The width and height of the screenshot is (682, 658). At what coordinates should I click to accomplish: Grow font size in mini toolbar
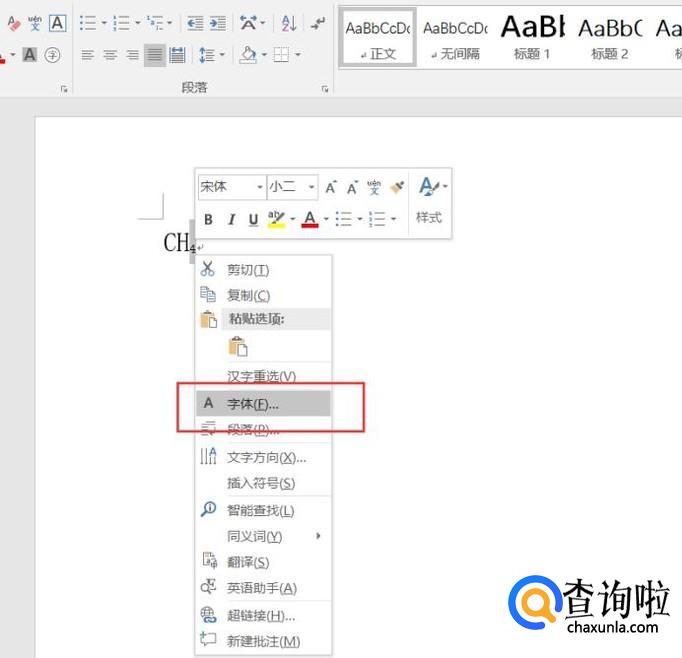pyautogui.click(x=331, y=187)
